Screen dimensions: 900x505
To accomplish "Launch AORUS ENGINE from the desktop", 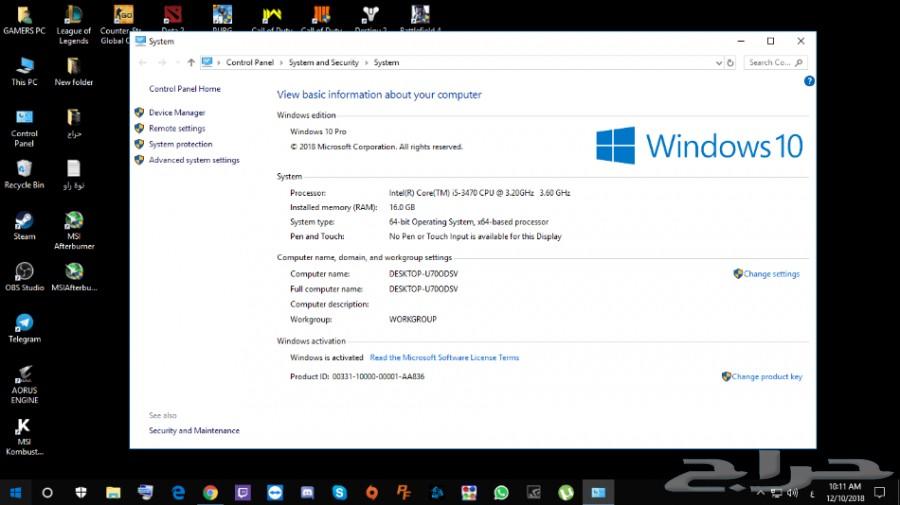I will point(24,384).
